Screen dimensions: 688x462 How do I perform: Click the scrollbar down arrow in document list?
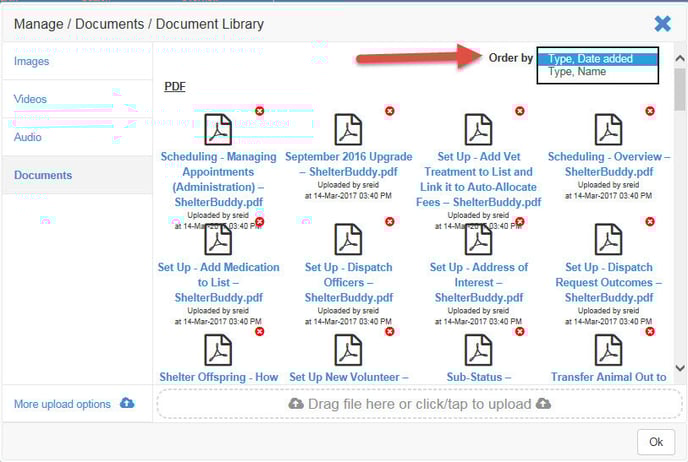click(680, 369)
